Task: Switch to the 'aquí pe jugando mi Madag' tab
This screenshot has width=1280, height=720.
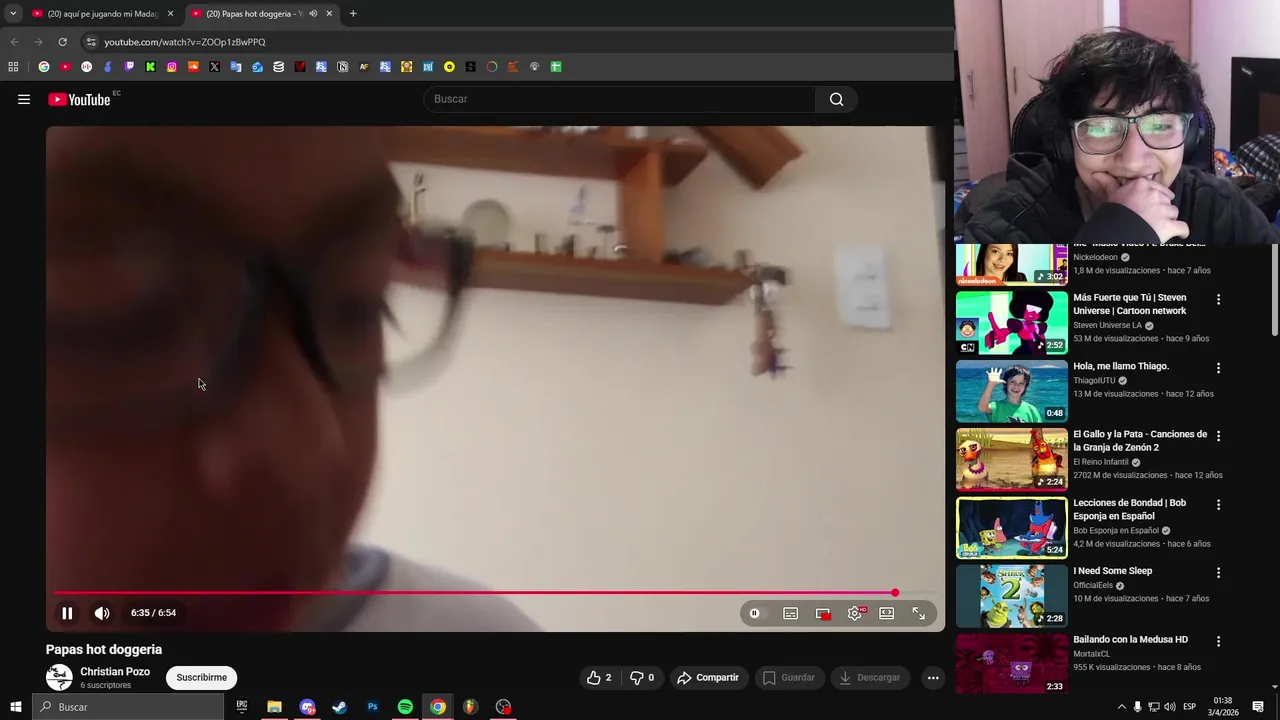Action: tap(103, 14)
